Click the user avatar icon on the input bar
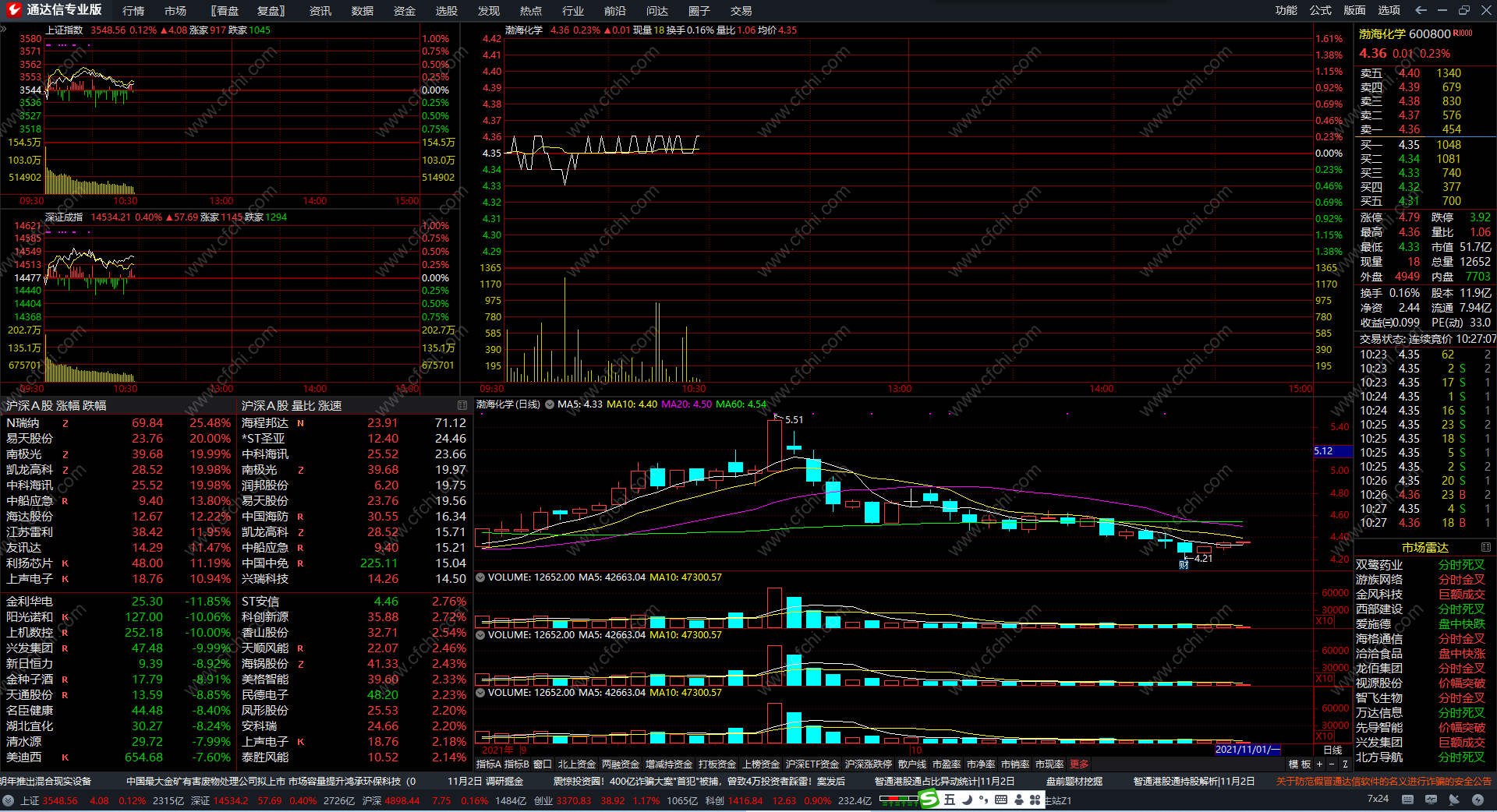The width and height of the screenshot is (1497, 812). click(1018, 800)
